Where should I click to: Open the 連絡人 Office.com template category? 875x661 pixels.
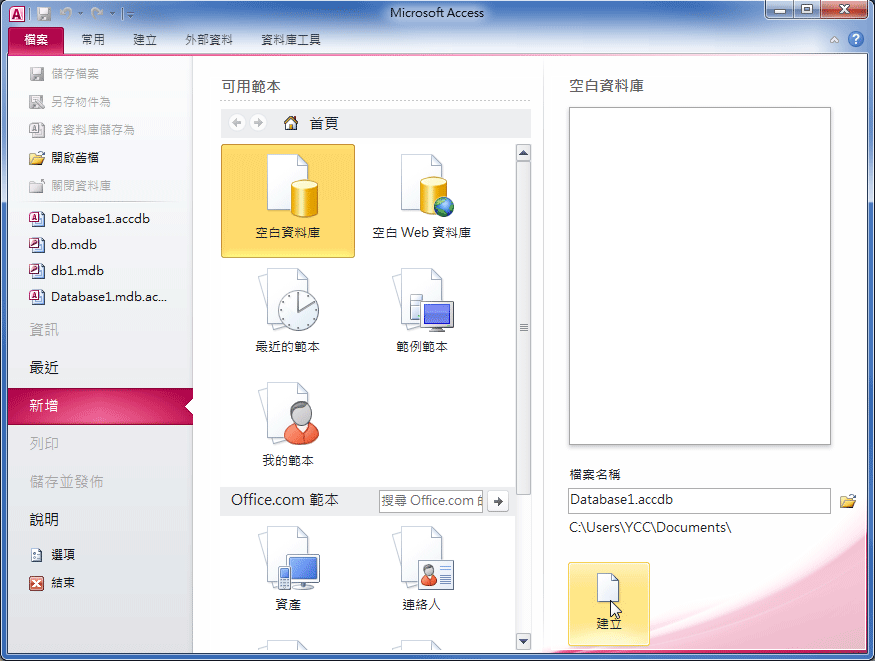pos(422,569)
